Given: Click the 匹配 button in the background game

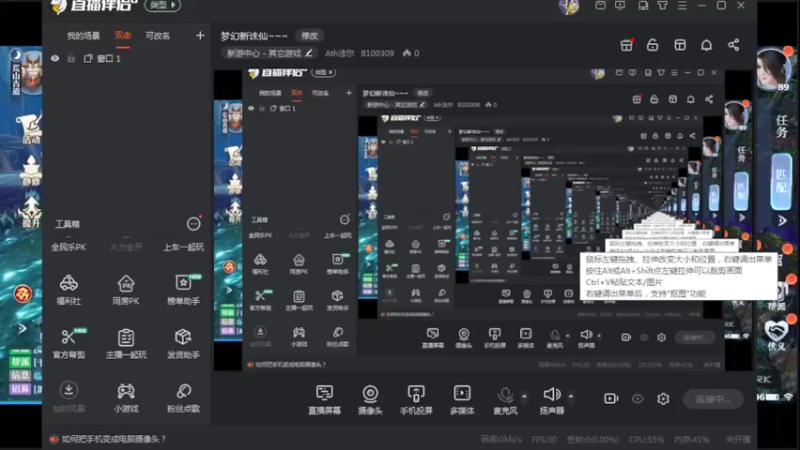Looking at the screenshot, I should (781, 181).
